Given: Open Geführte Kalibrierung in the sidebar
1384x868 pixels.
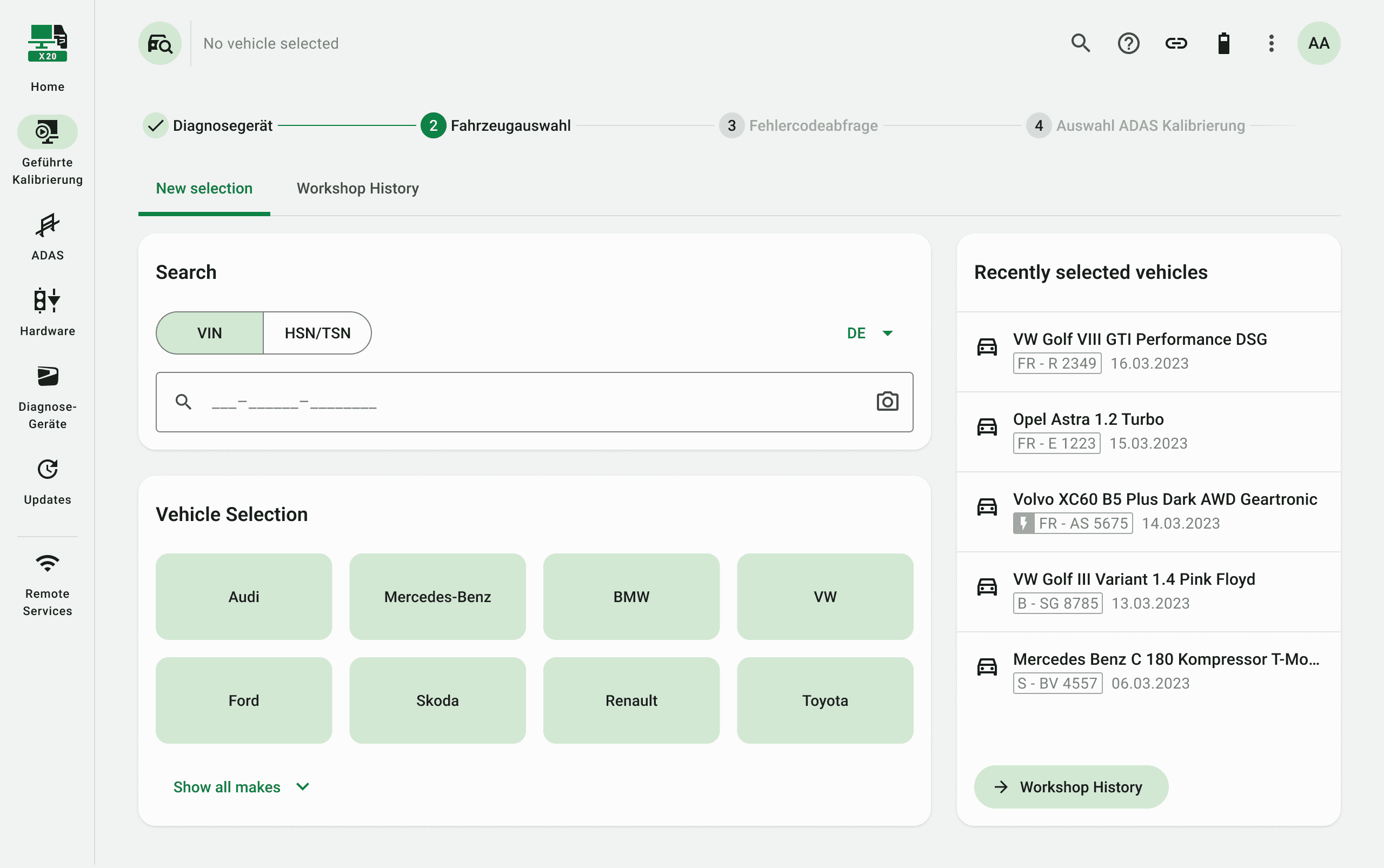Looking at the screenshot, I should tap(48, 150).
